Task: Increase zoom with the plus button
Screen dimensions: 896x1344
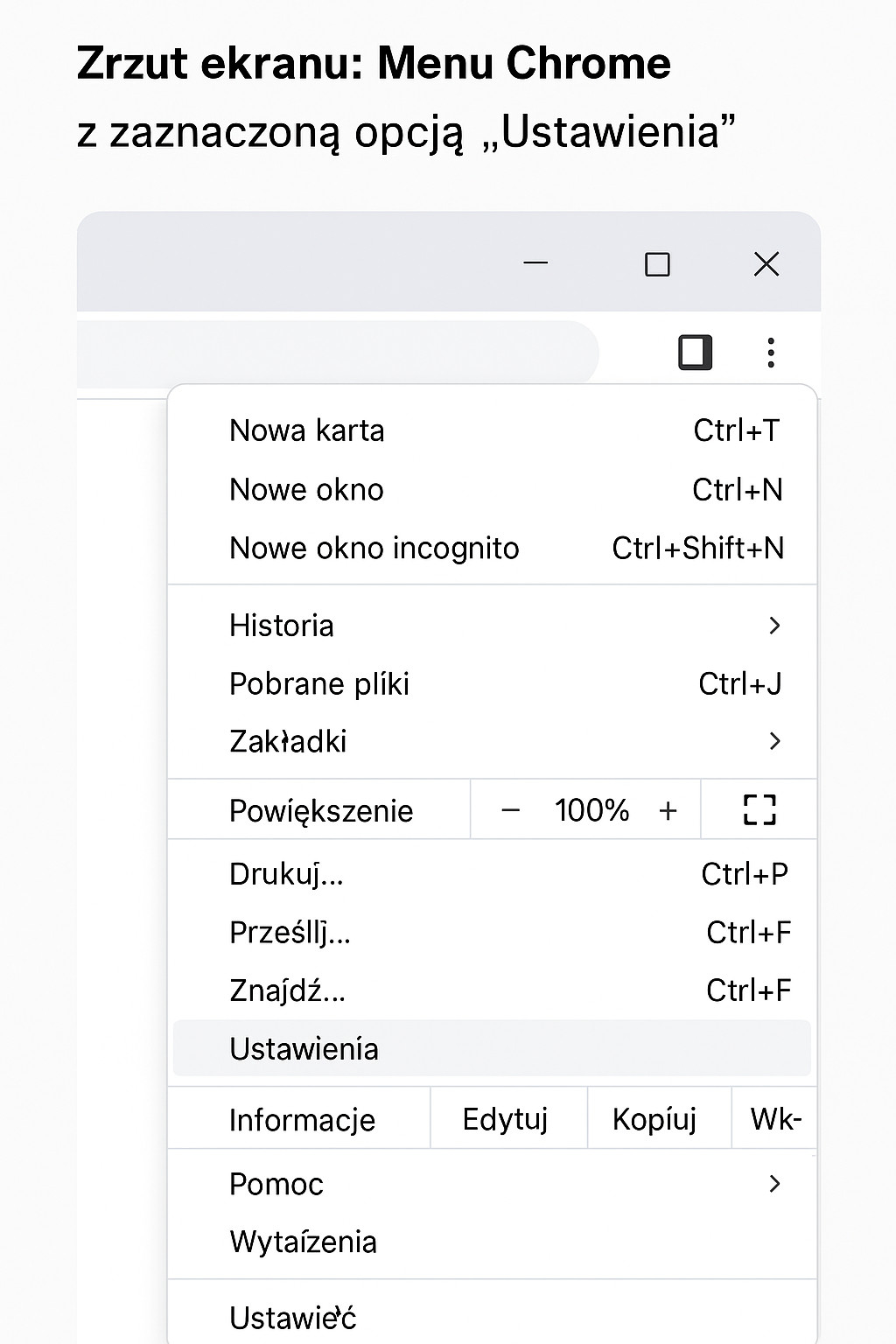Action: pos(668,810)
